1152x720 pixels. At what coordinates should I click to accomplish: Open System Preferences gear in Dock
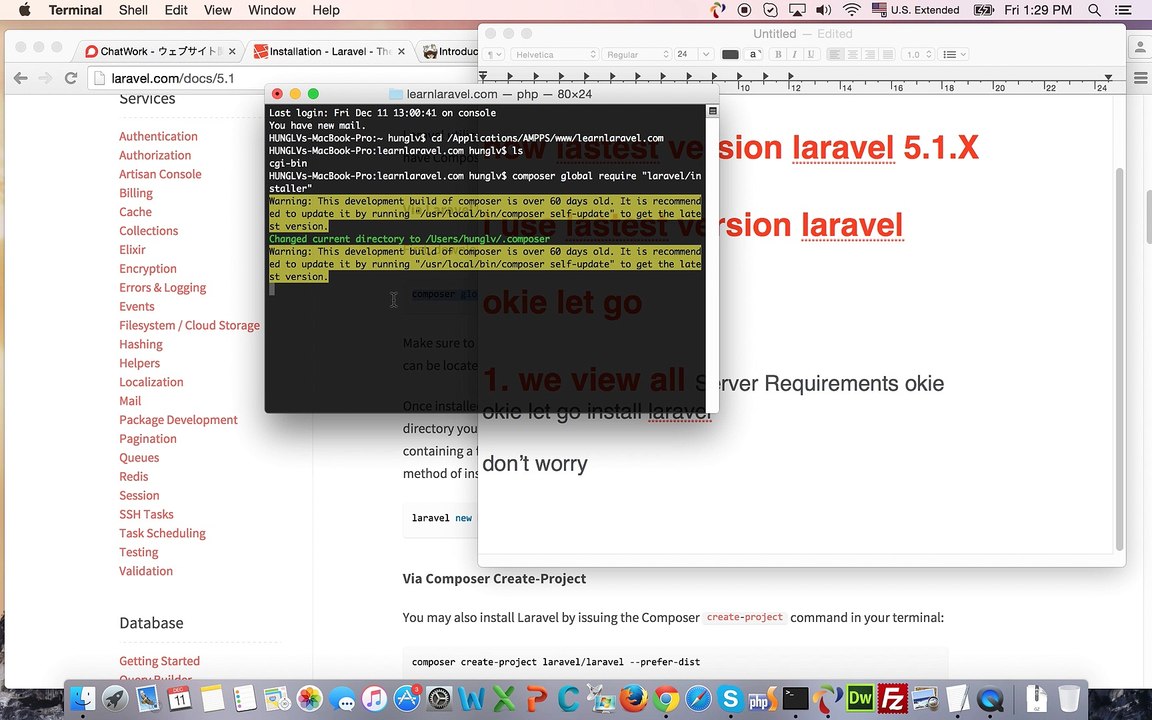tap(439, 698)
